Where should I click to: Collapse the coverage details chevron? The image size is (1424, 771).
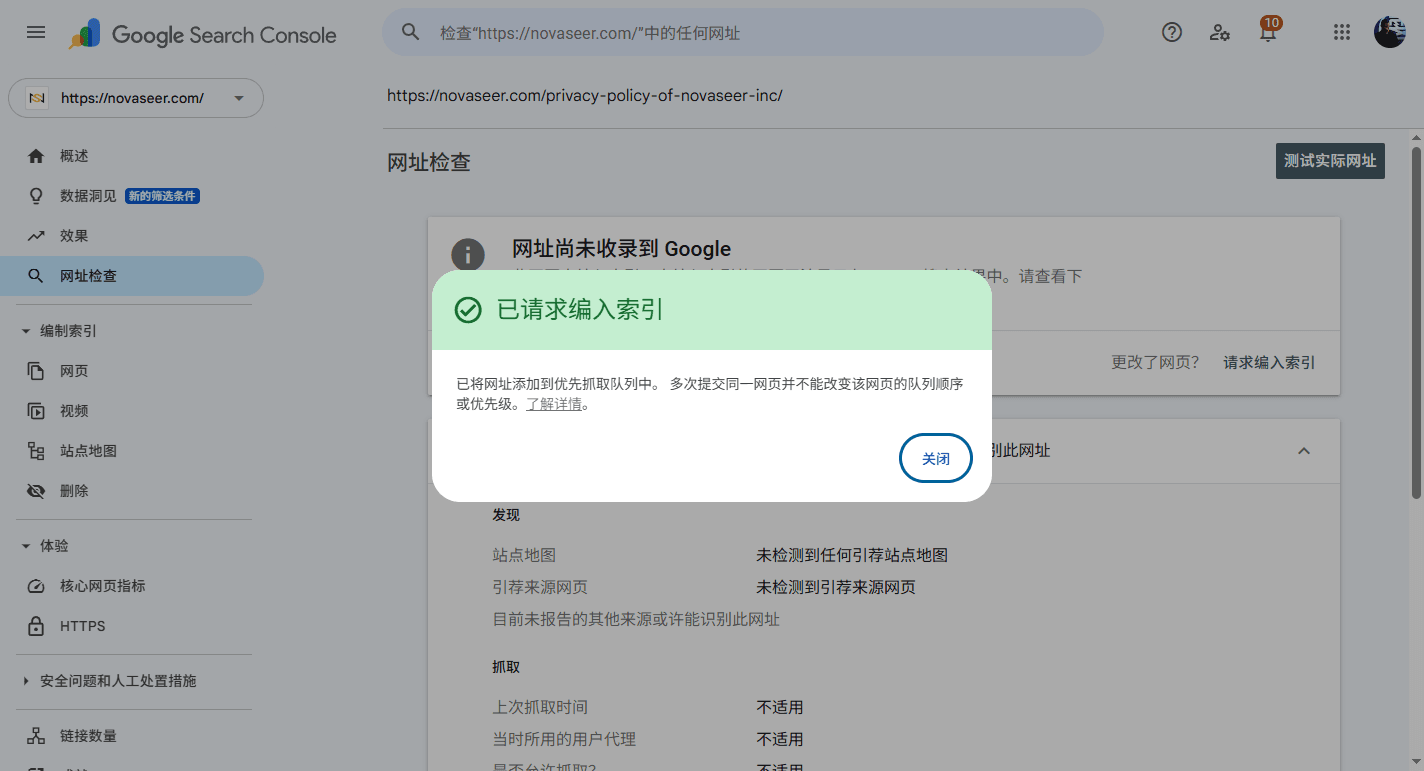point(1304,451)
